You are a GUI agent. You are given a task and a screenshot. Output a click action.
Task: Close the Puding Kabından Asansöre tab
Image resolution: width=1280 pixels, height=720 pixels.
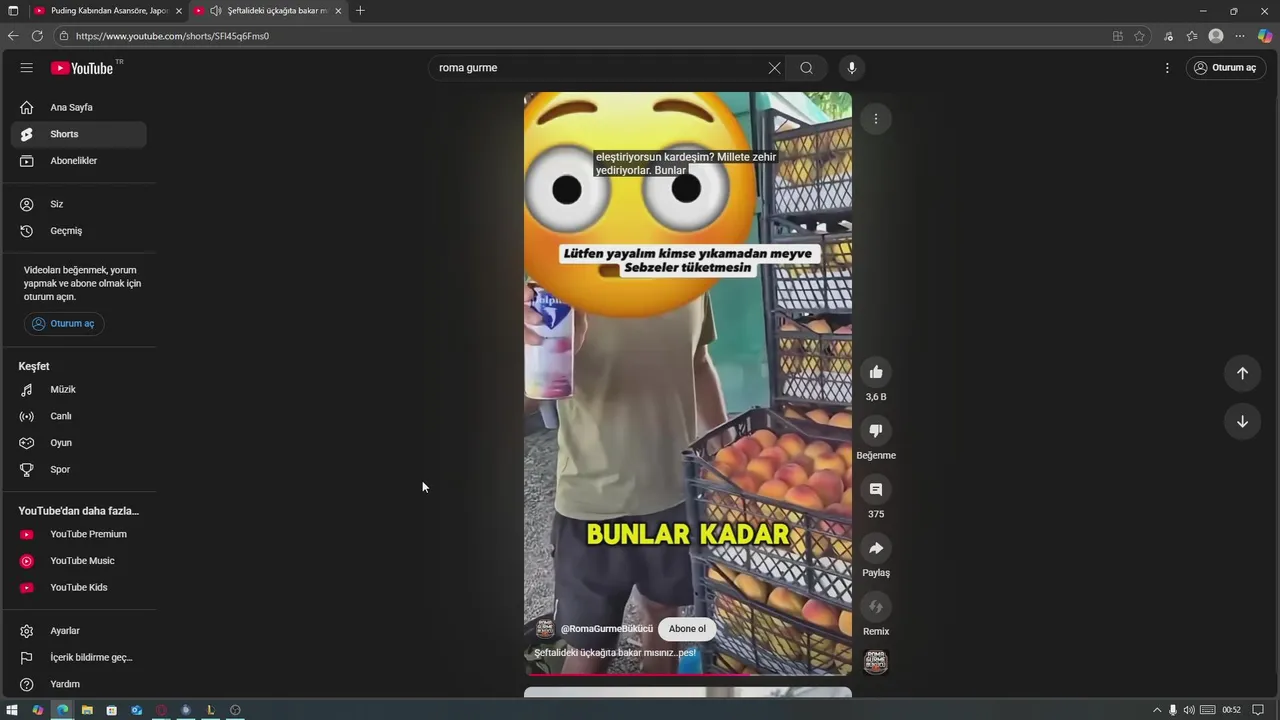point(179,11)
